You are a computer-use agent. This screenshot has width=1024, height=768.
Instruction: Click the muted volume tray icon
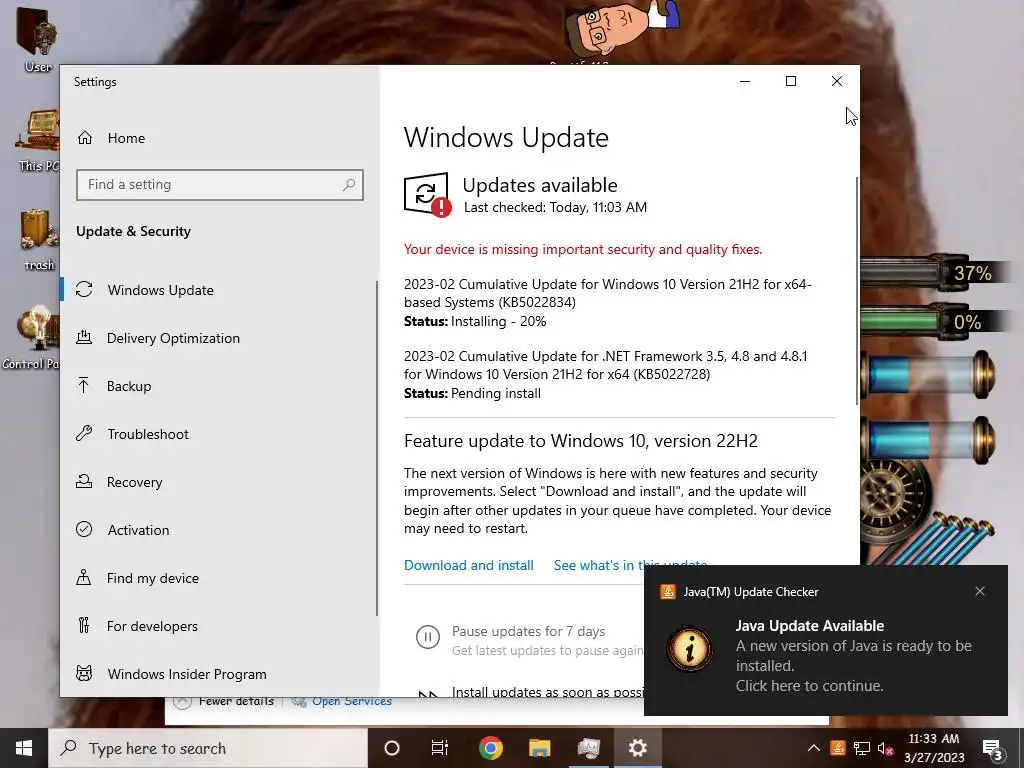[885, 748]
